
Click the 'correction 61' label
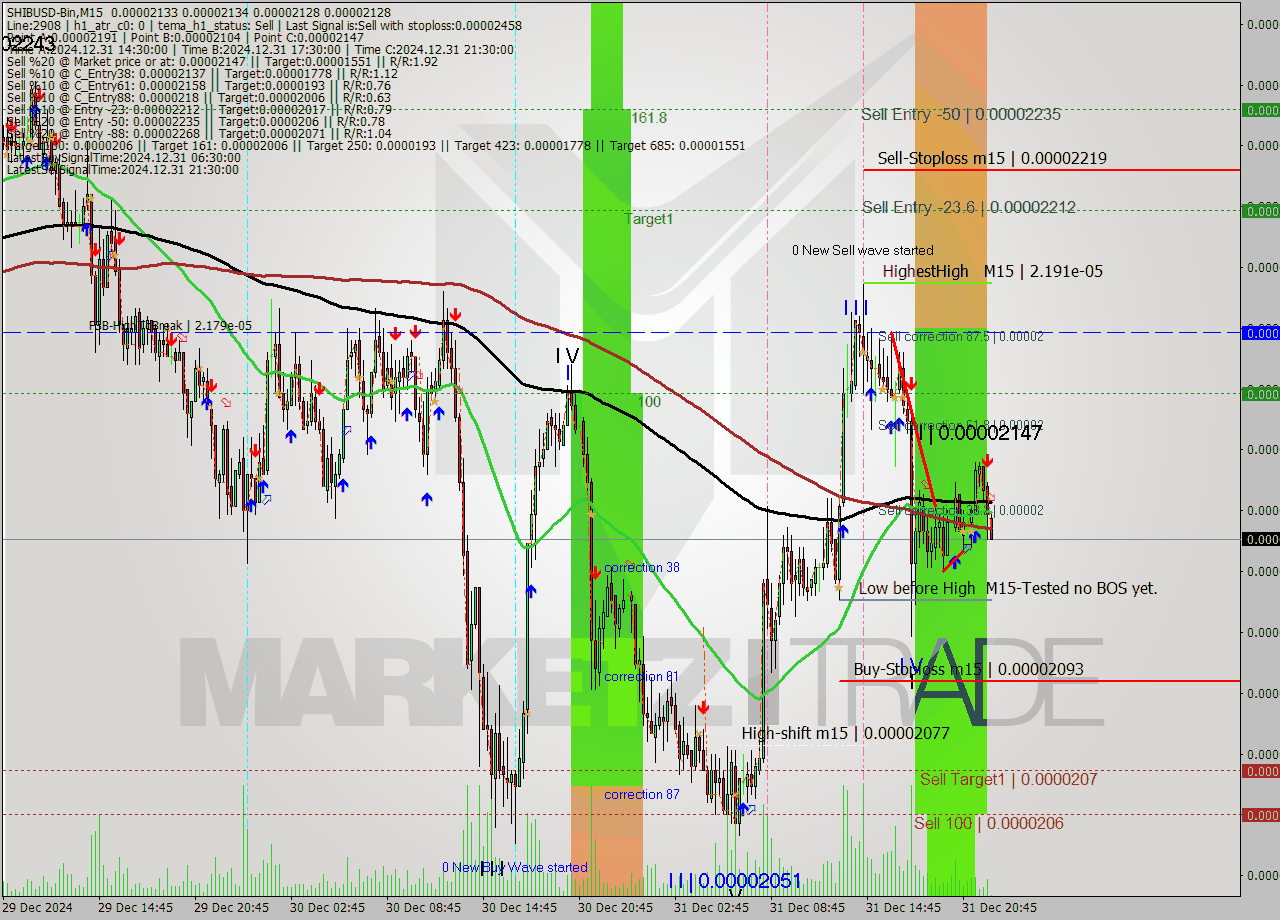pos(641,677)
